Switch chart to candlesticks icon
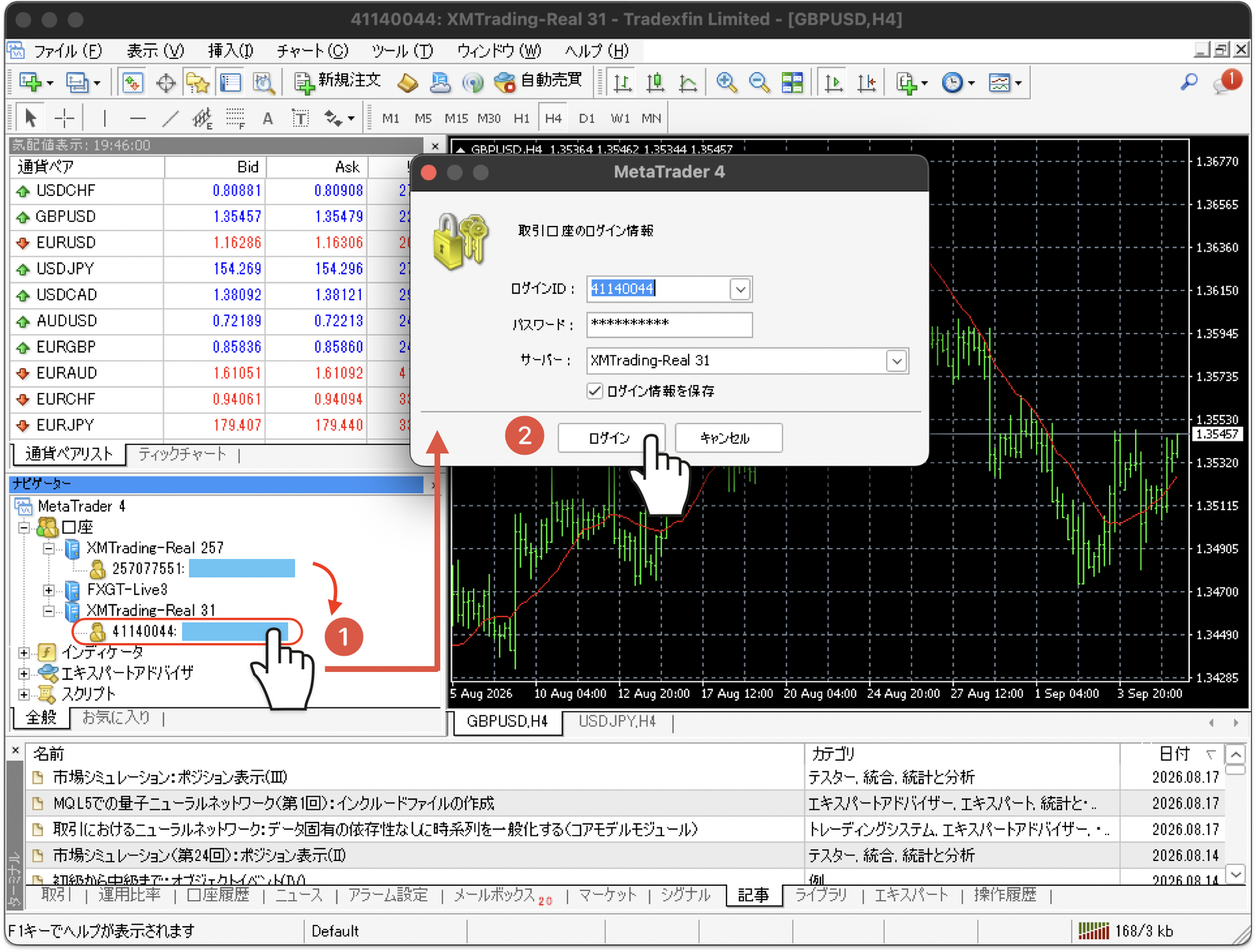The width and height of the screenshot is (1255, 952). (656, 82)
